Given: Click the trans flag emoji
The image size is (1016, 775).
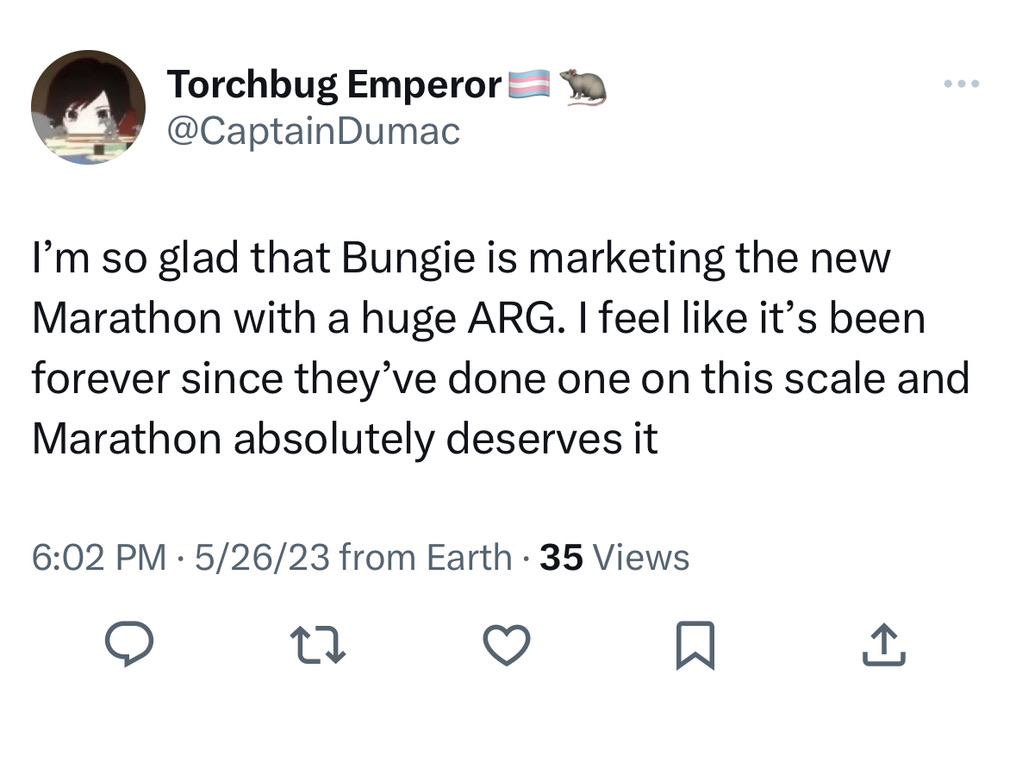Looking at the screenshot, I should coord(529,86).
